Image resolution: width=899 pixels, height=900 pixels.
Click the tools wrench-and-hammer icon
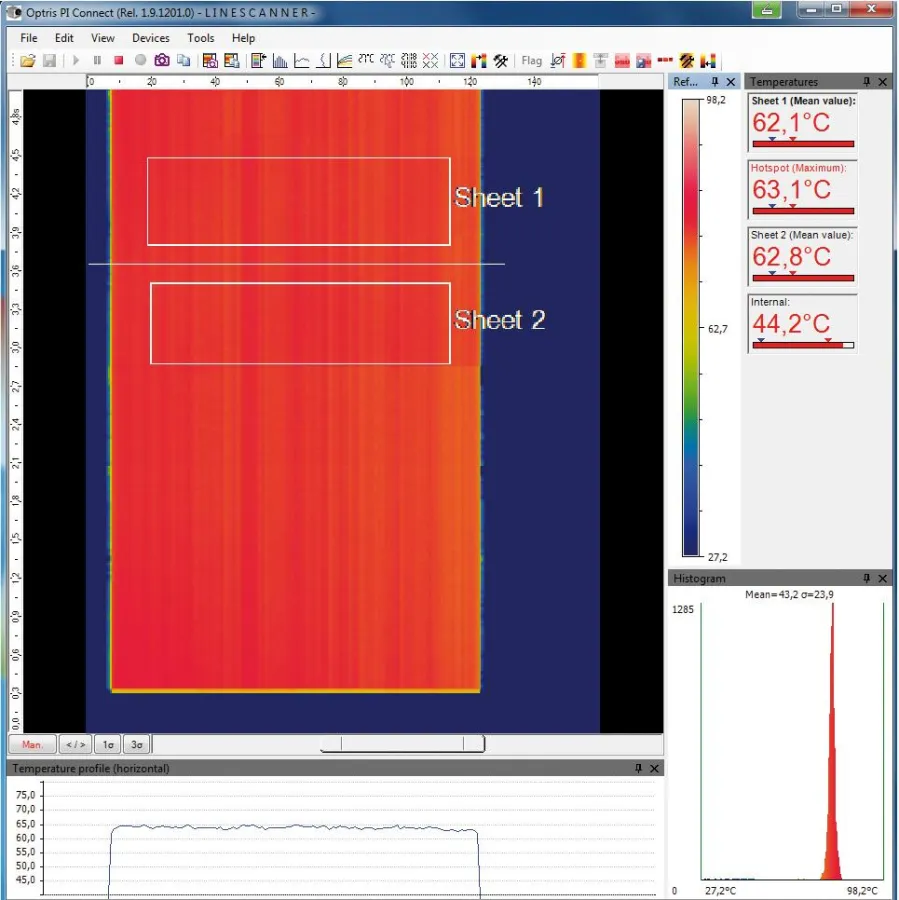coord(501,60)
